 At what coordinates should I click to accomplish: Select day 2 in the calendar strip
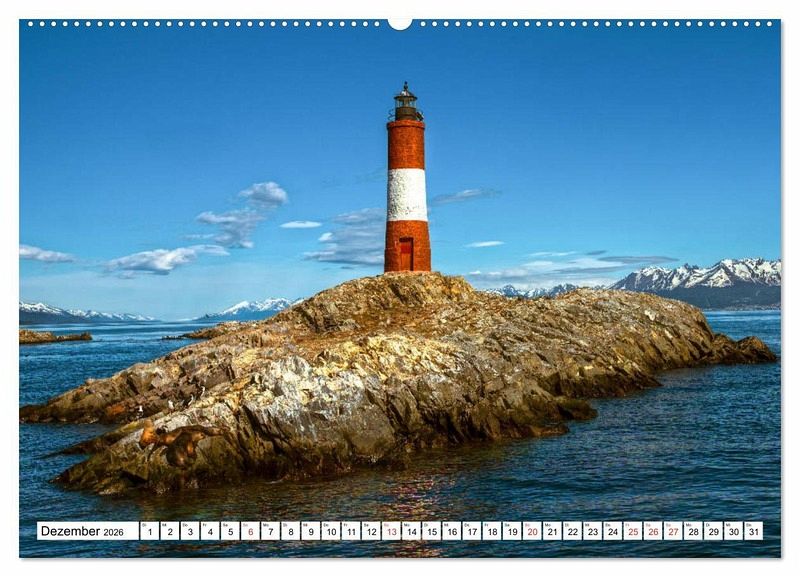(x=169, y=531)
